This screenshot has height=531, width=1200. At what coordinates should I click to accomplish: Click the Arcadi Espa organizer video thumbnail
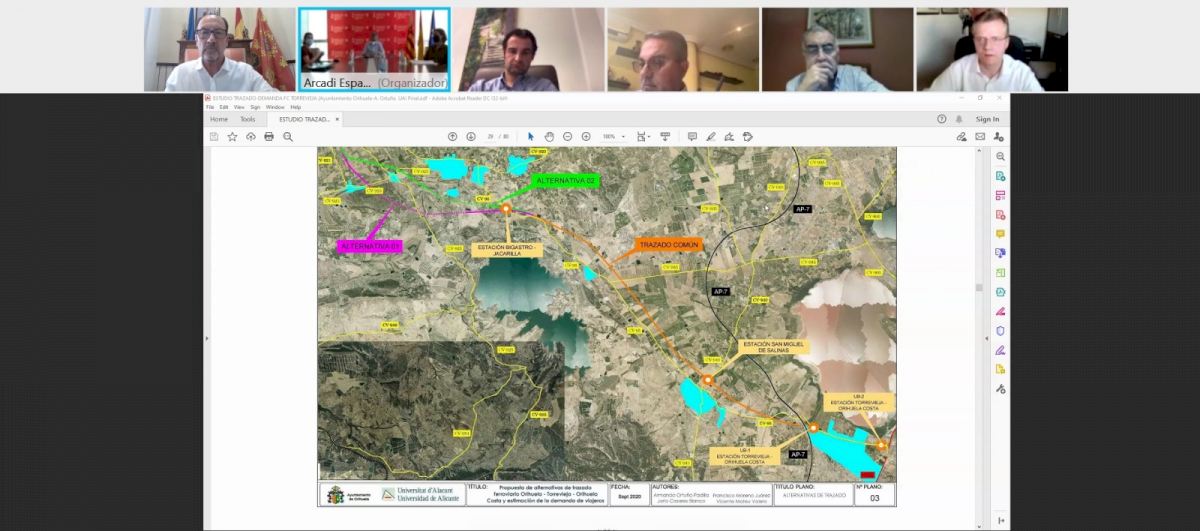(373, 49)
